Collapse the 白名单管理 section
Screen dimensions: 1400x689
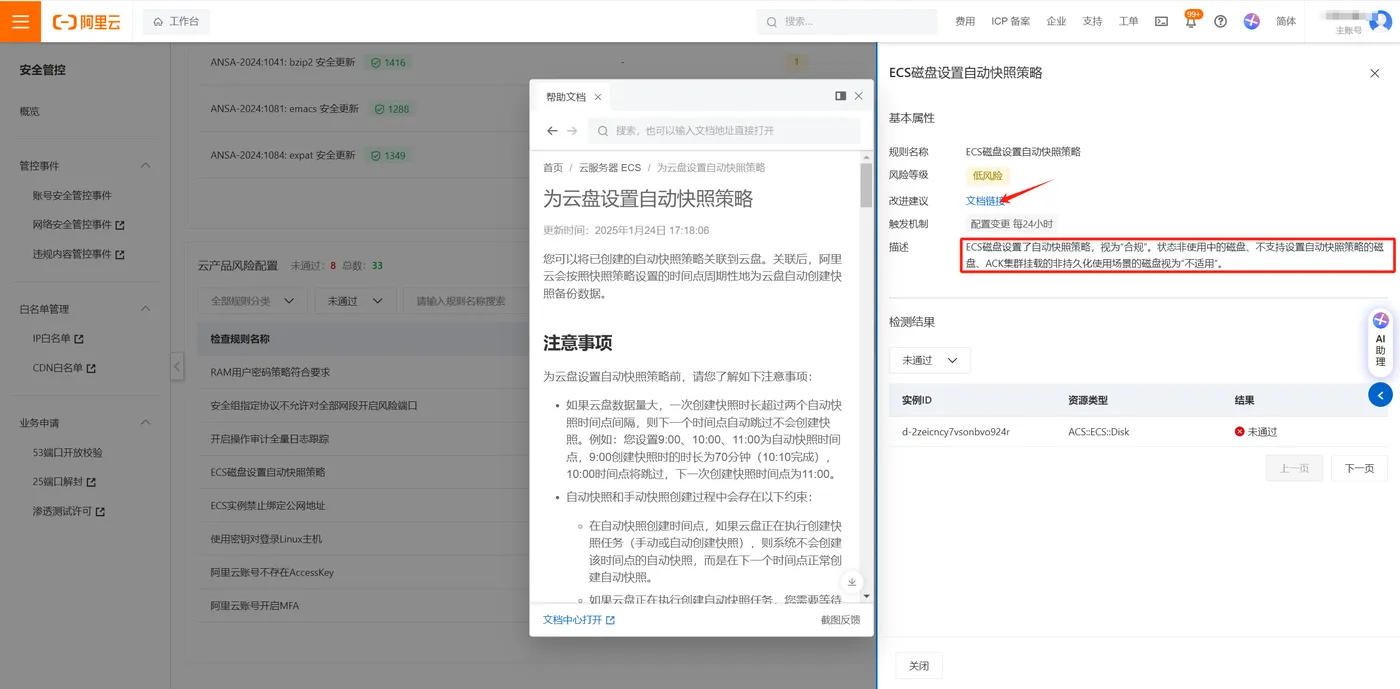(145, 309)
